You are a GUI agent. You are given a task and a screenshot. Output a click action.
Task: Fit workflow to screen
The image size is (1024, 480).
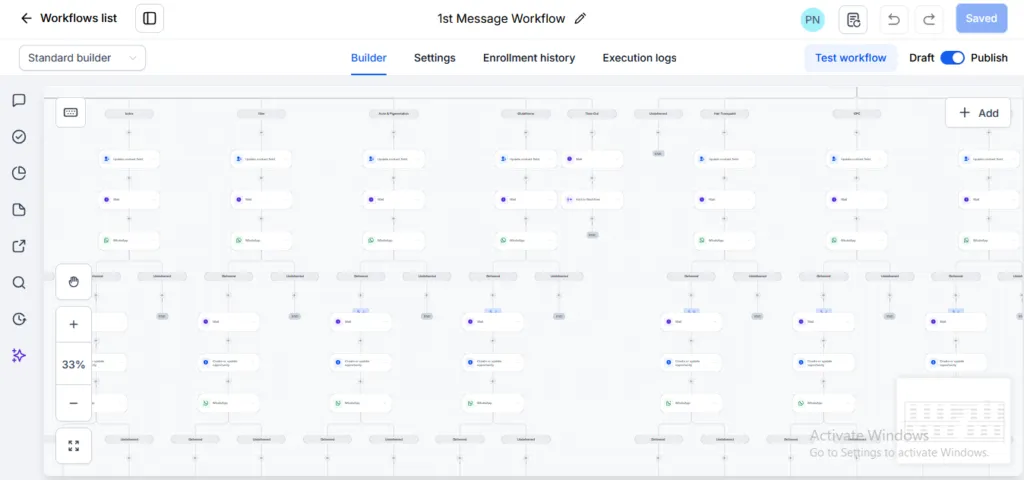pyautogui.click(x=74, y=445)
